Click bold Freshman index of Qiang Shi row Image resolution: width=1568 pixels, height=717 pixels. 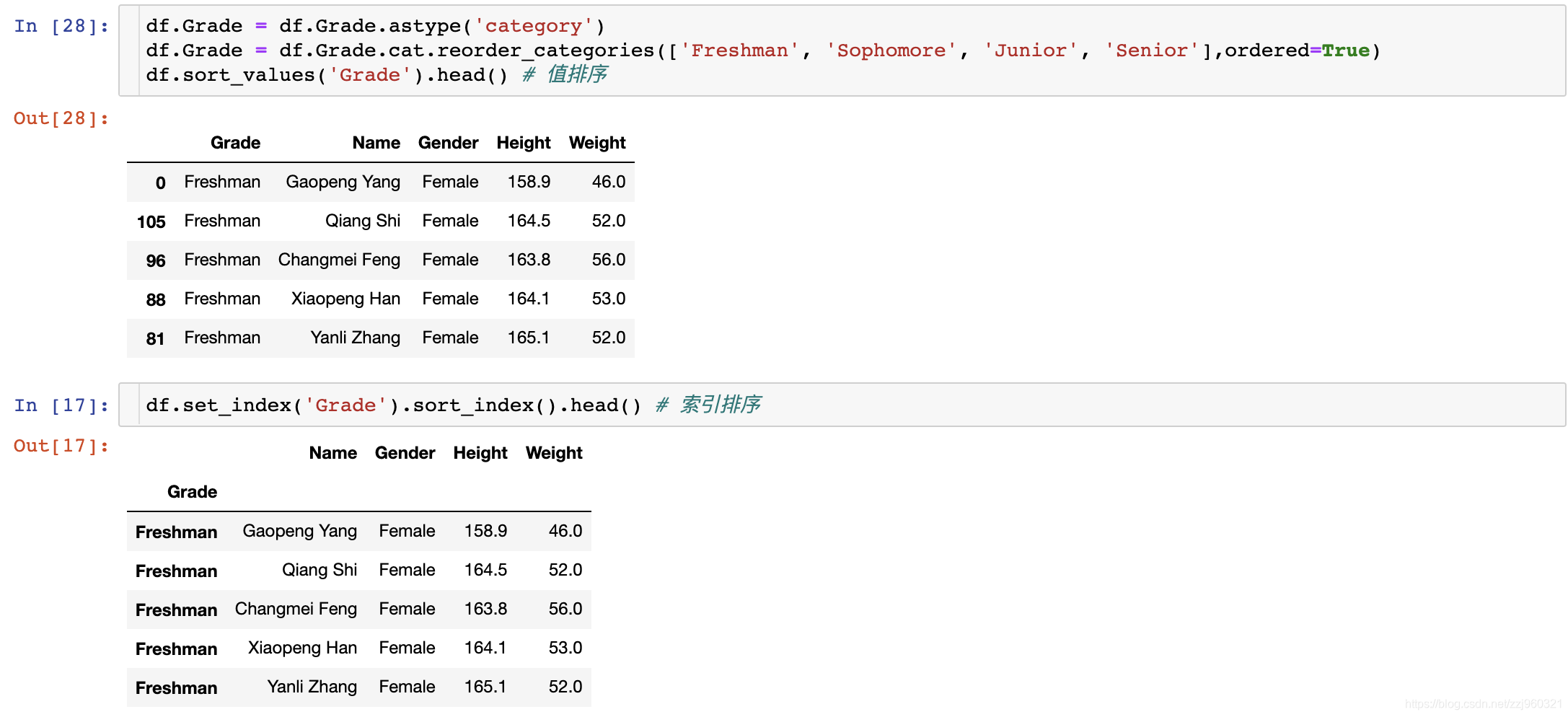pyautogui.click(x=176, y=571)
